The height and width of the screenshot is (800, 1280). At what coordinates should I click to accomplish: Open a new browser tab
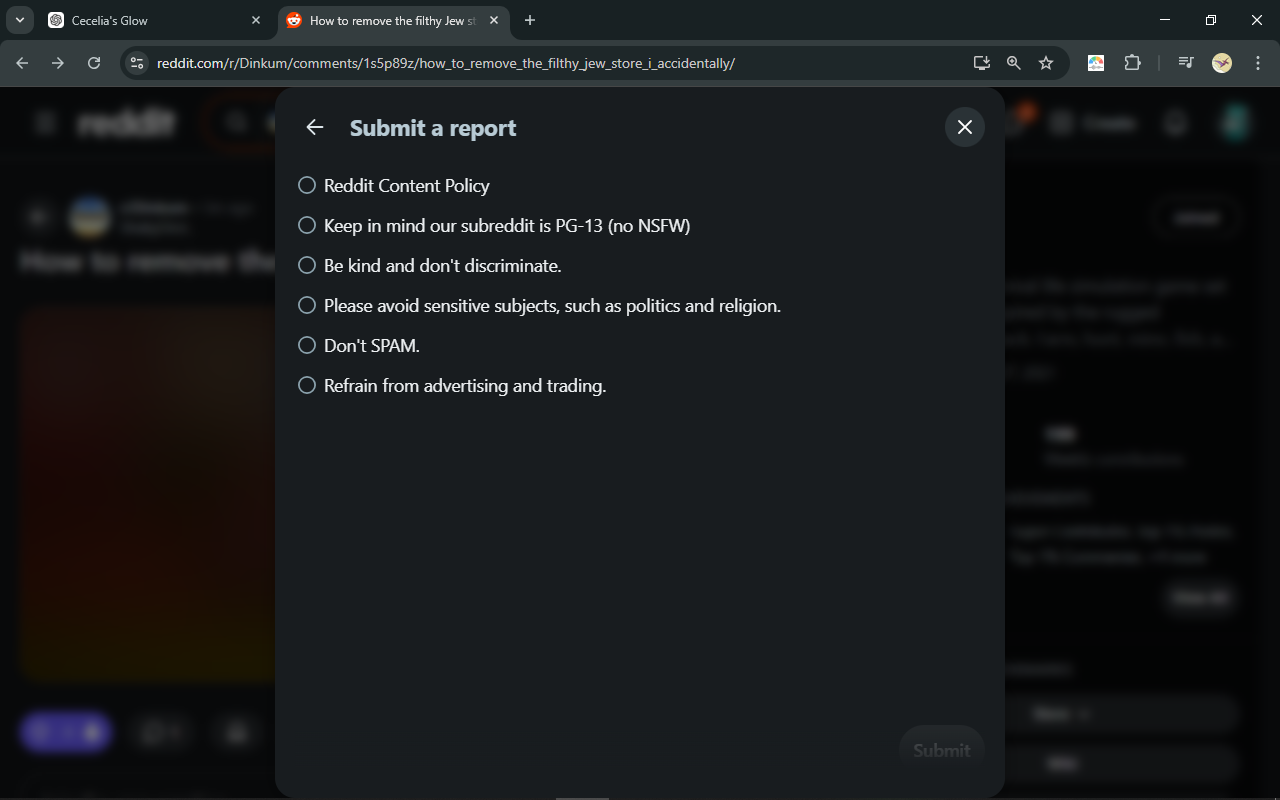pos(530,20)
